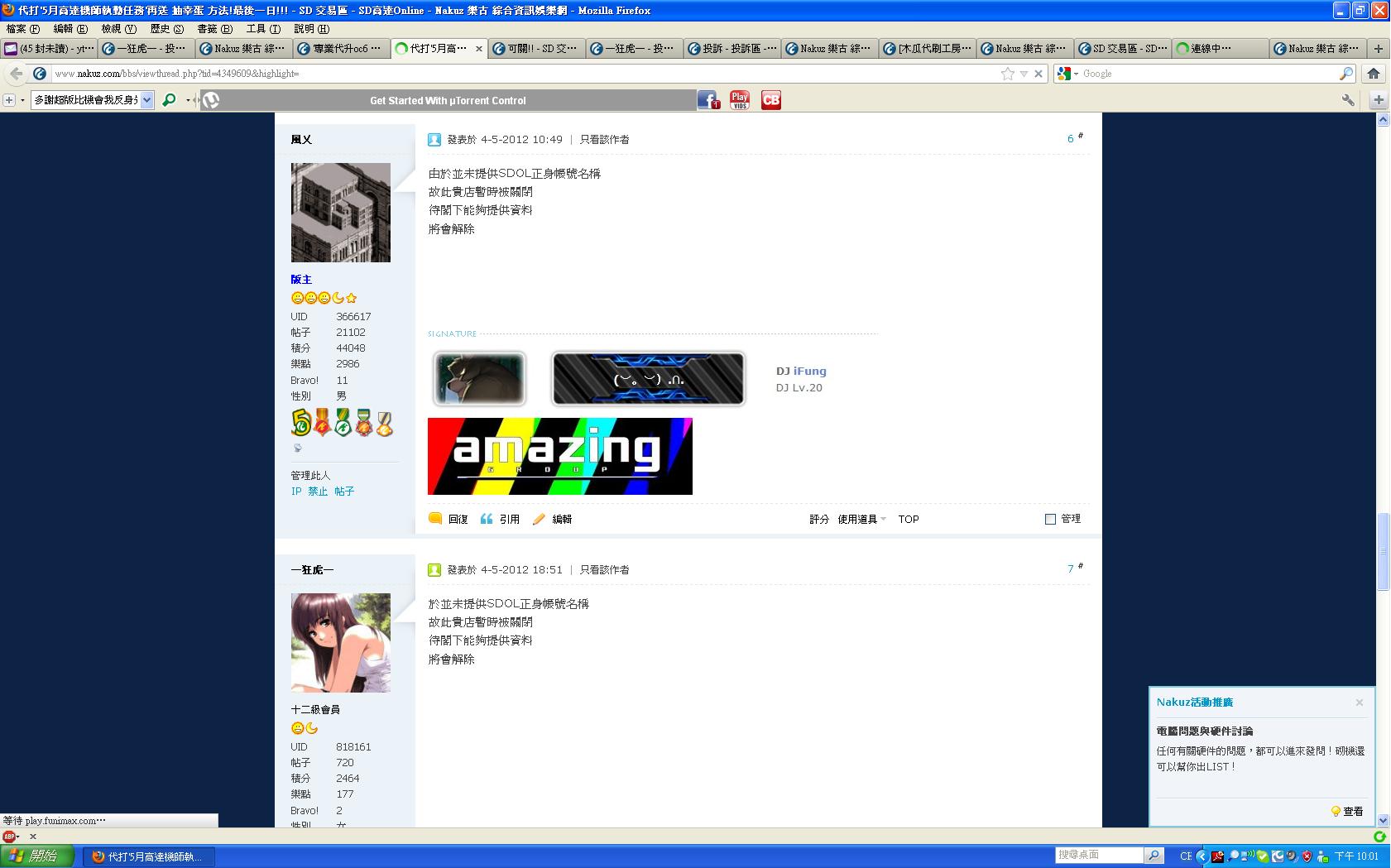Click the Facebook icon in the toolbar
The image size is (1391, 868).
click(x=708, y=100)
